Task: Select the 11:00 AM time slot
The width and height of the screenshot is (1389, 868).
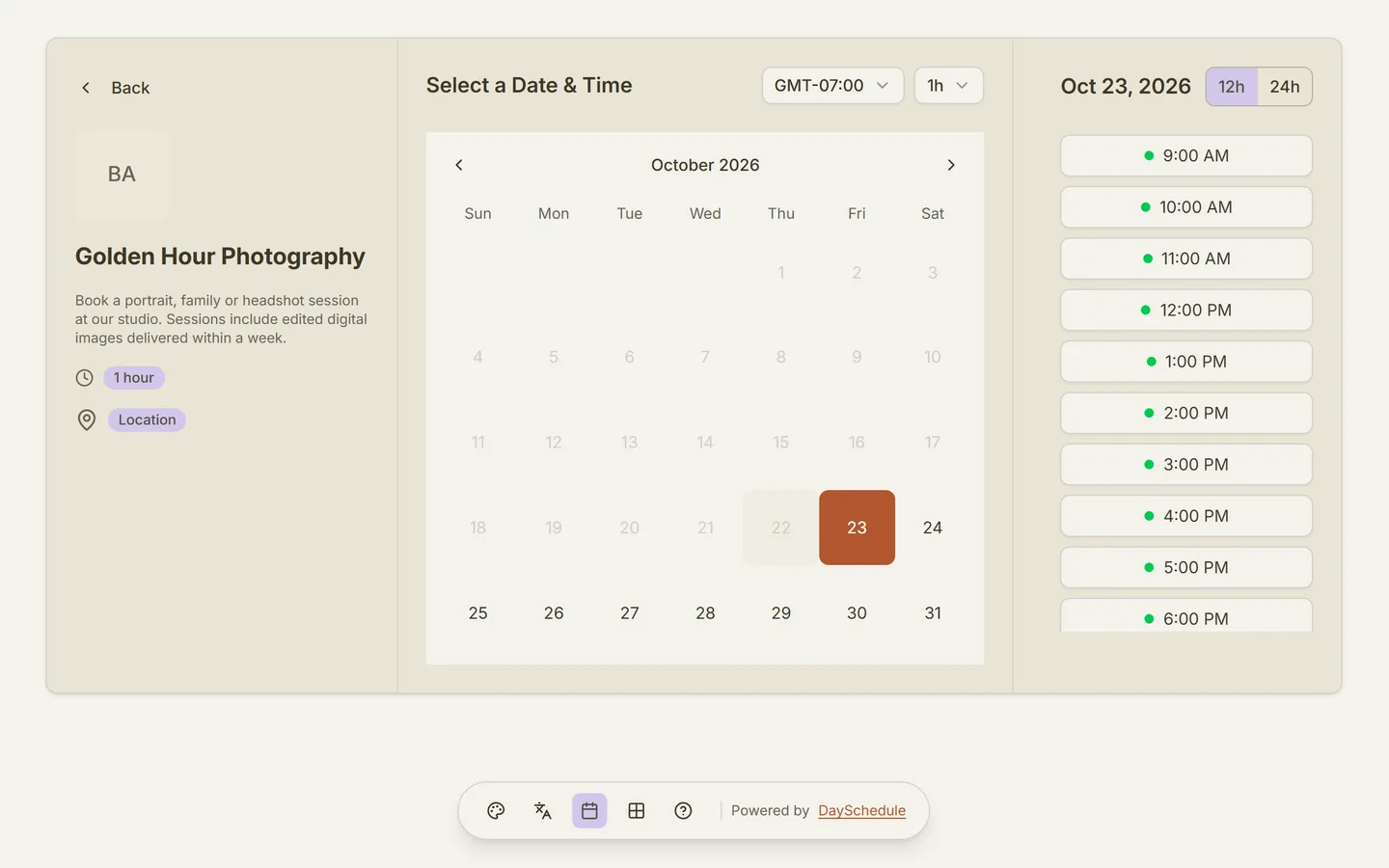Action: (1186, 258)
